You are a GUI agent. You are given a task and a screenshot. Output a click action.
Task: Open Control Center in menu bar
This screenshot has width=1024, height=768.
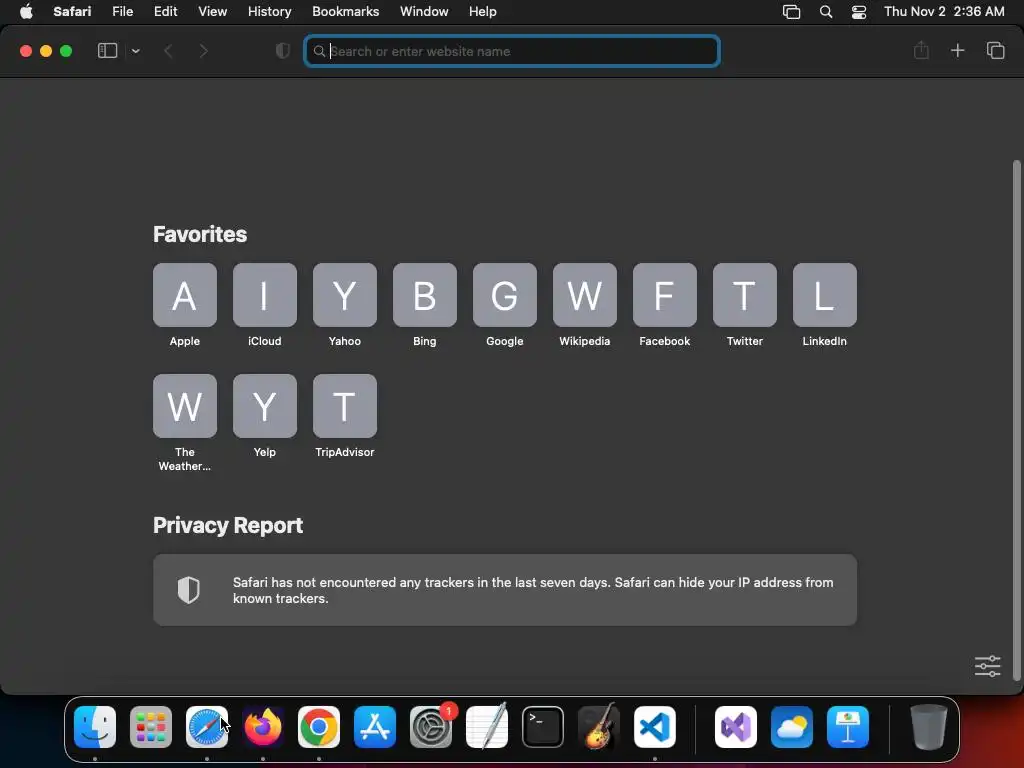coord(859,12)
